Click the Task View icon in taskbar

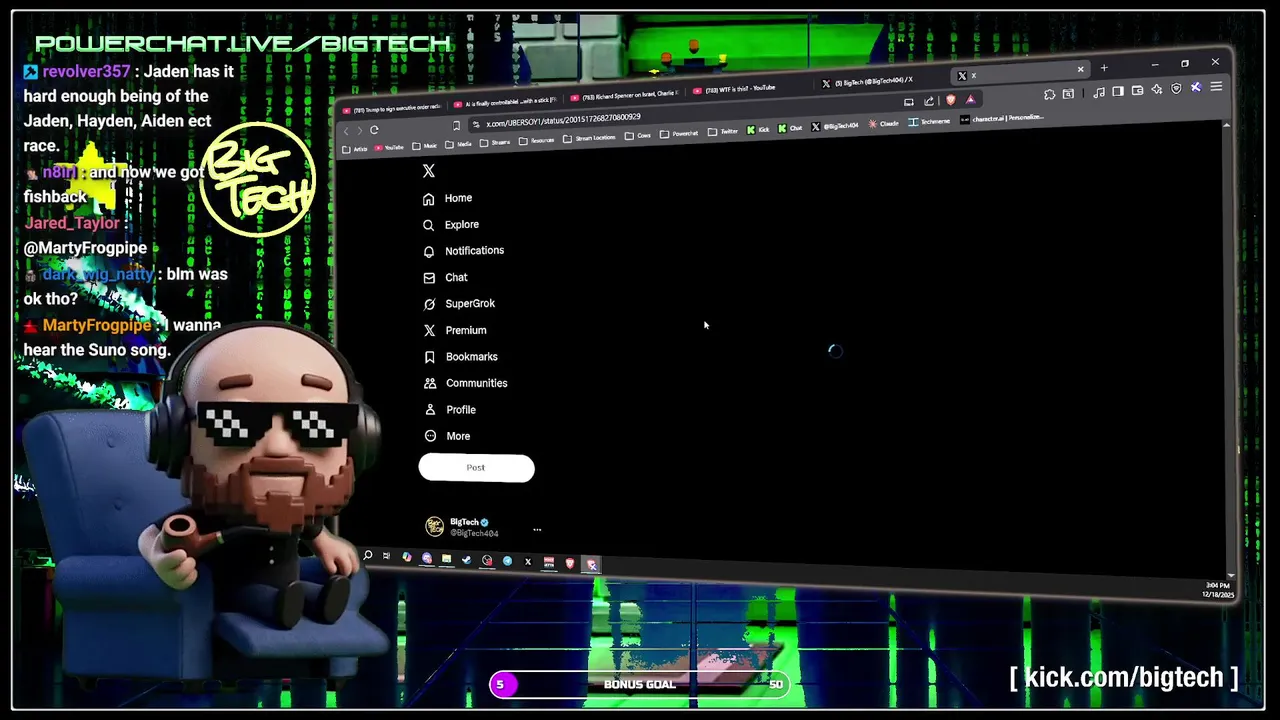(x=386, y=556)
